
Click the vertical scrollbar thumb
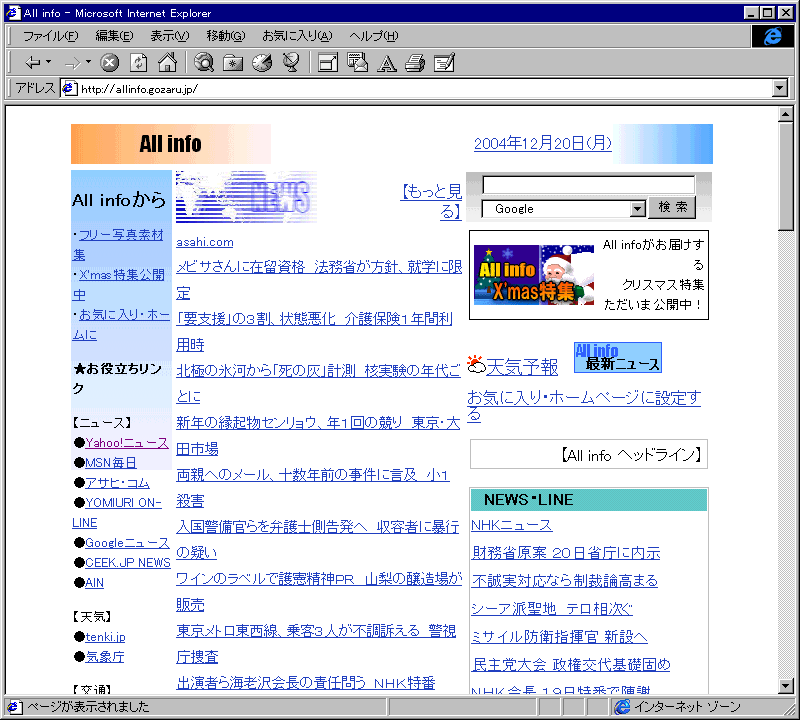coord(786,176)
